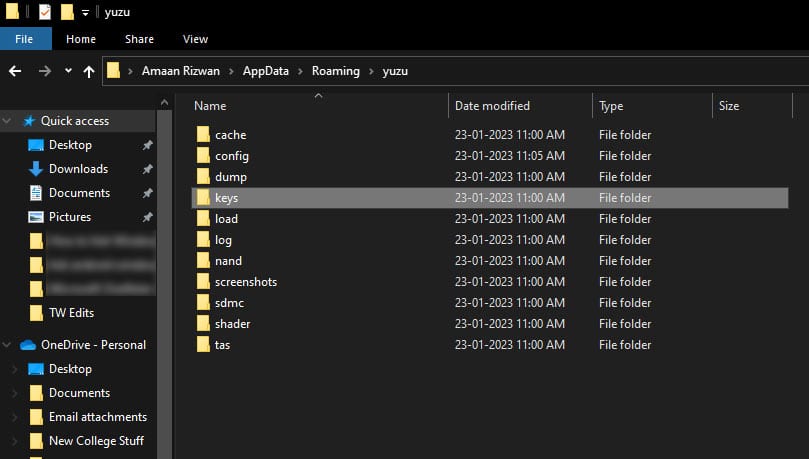Open Customize Quick Access Toolbar dropdown
The height and width of the screenshot is (459, 809).
pyautogui.click(x=86, y=13)
